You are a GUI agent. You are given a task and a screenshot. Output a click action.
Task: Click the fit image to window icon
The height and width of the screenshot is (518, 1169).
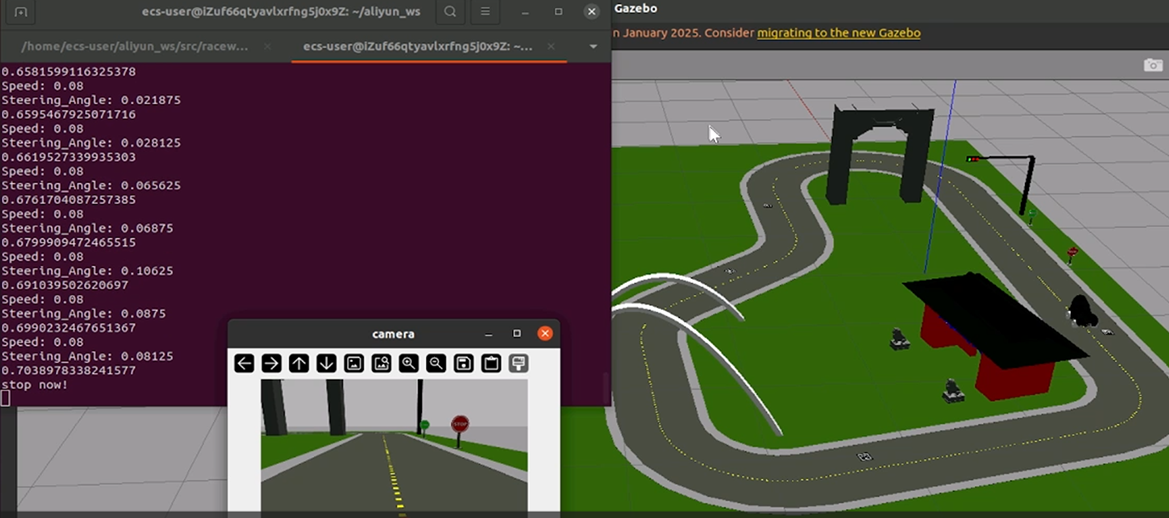point(381,363)
